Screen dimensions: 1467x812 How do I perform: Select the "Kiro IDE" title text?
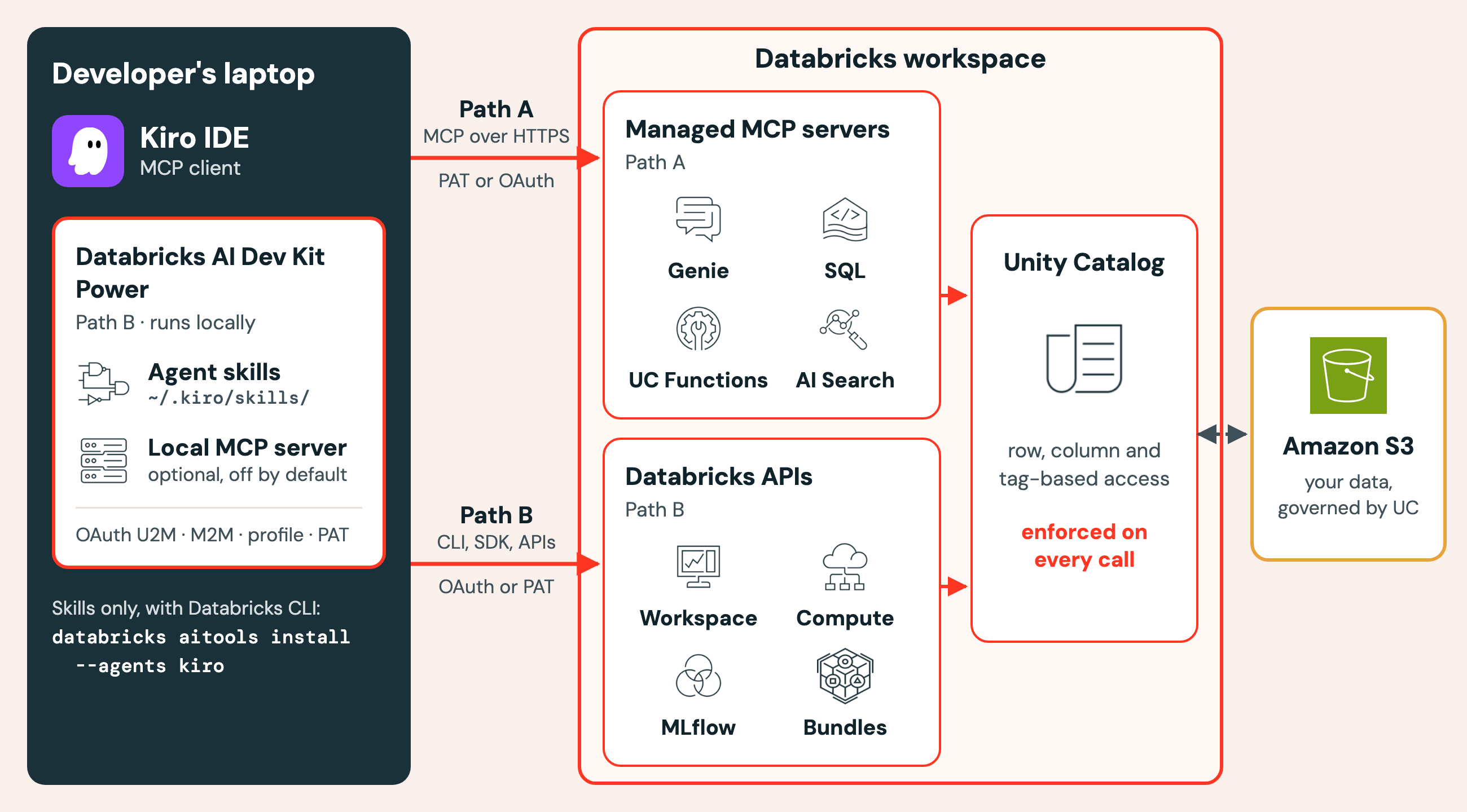194,138
